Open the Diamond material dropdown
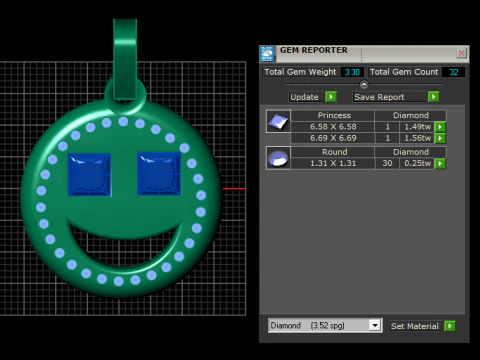480x360 pixels. coord(375,325)
